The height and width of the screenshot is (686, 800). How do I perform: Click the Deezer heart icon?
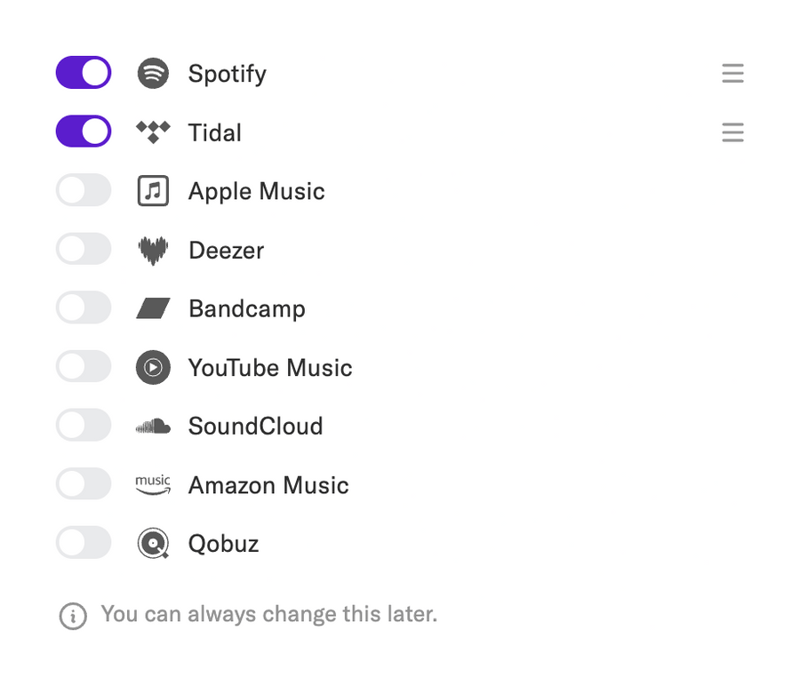tap(152, 249)
